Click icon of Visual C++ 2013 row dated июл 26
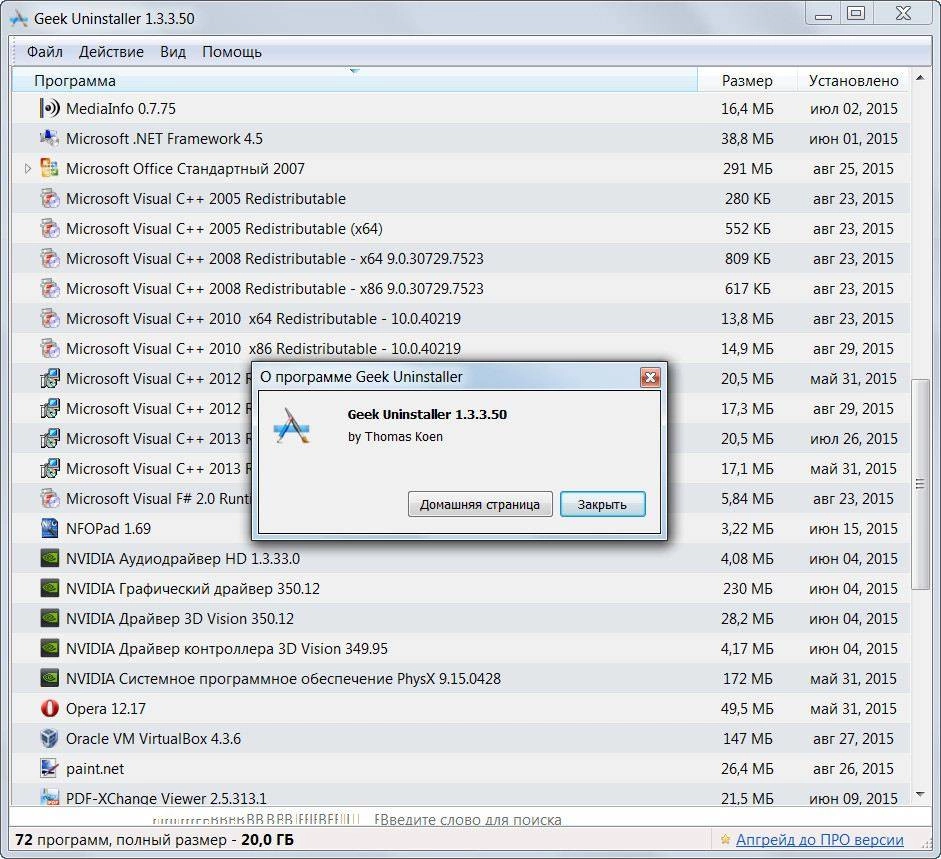 click(x=50, y=439)
